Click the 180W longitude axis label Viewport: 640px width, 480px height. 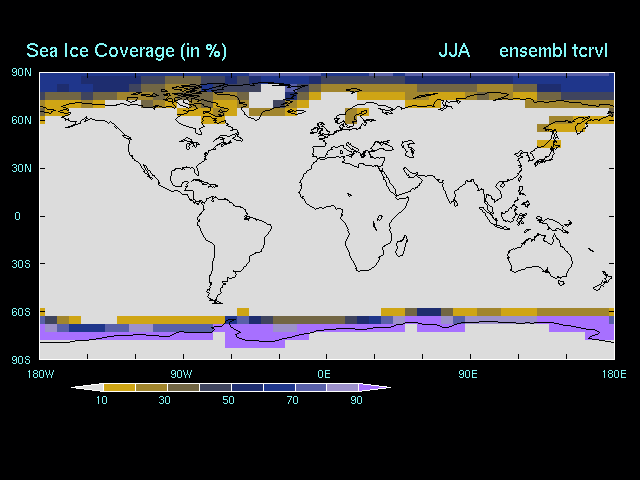[39, 374]
